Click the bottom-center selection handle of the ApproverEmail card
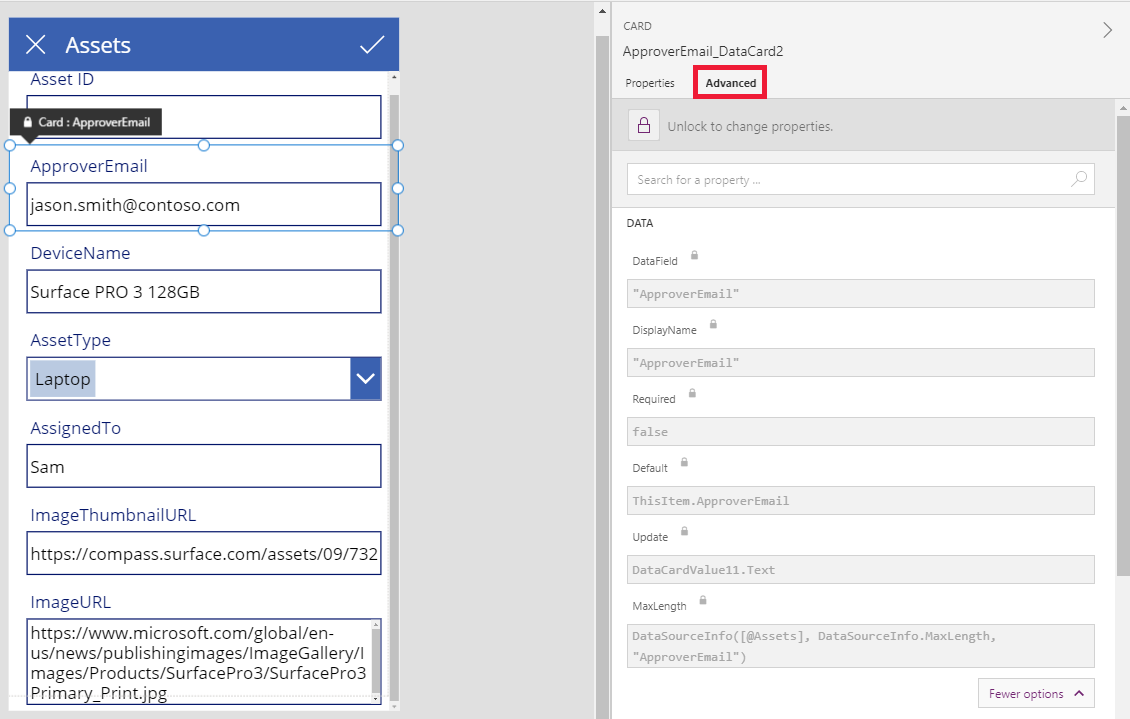This screenshot has width=1130, height=719. [204, 231]
